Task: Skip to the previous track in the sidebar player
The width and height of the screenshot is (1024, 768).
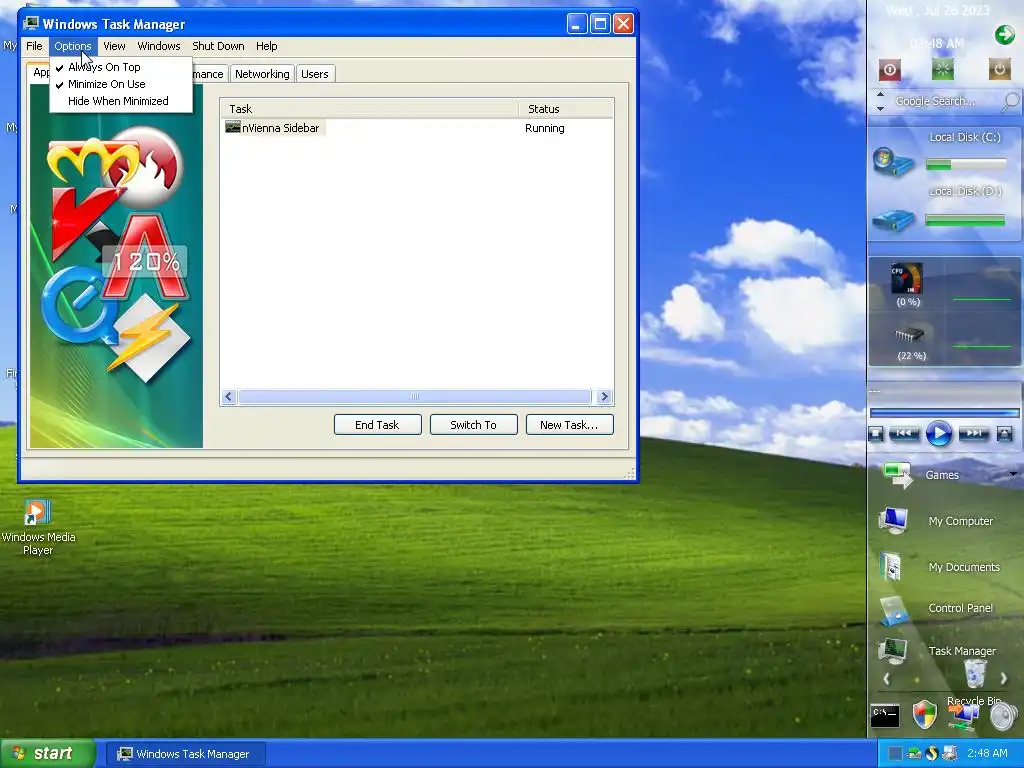Action: coord(904,433)
